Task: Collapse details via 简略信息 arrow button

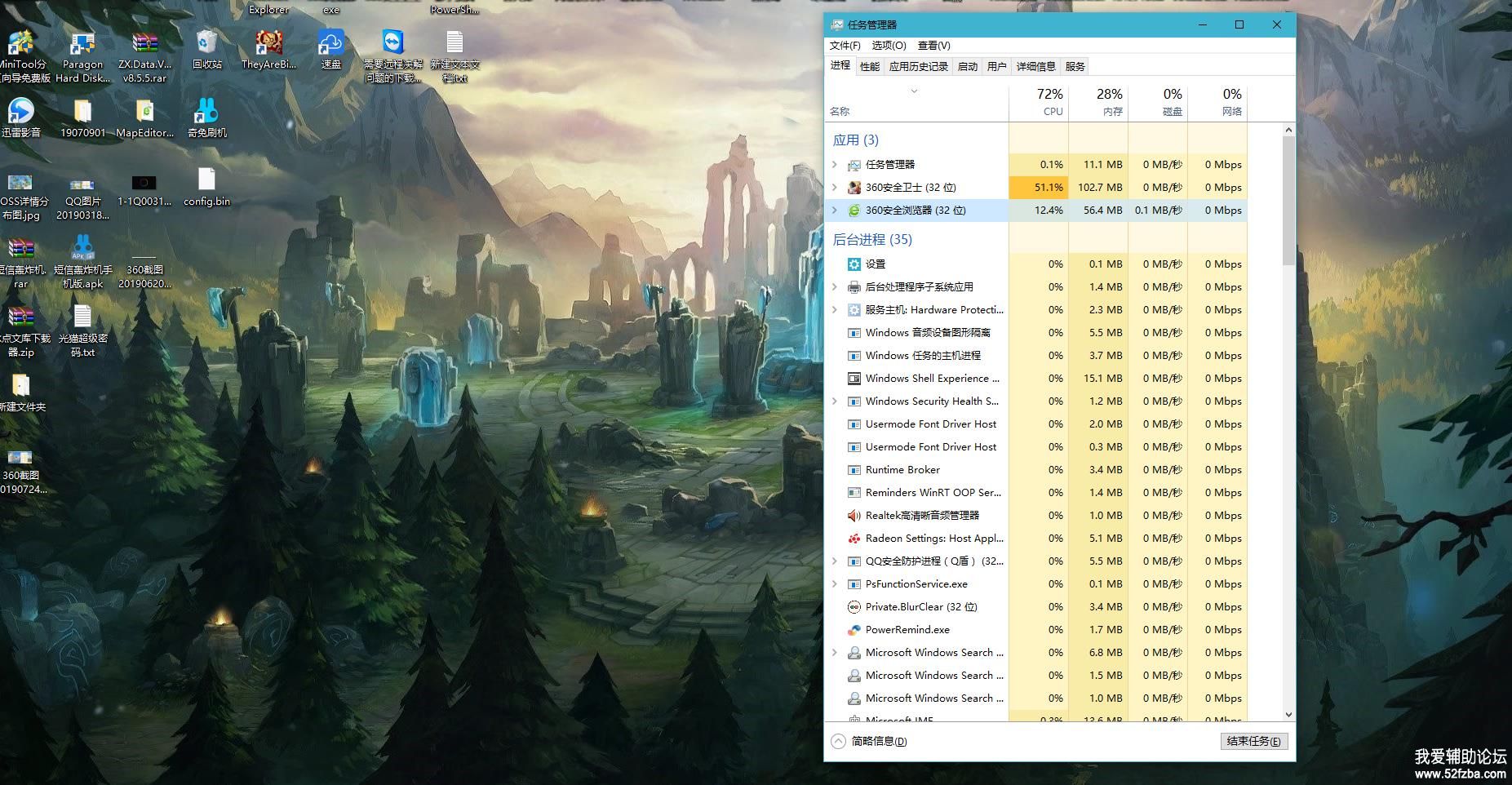Action: pos(838,741)
